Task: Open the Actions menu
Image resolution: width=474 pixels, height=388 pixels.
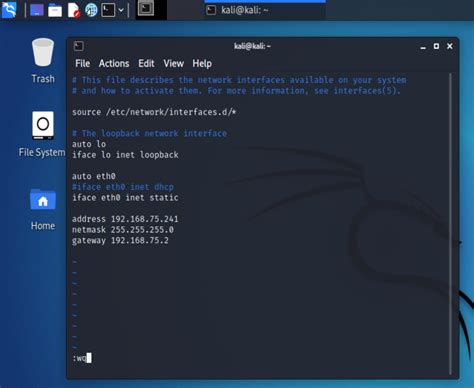Action: click(114, 63)
